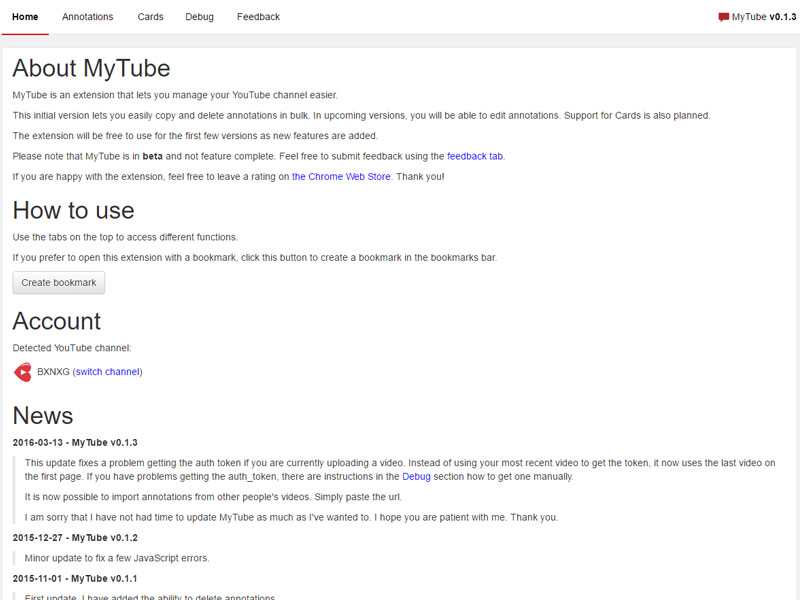Viewport: 800px width, 600px height.
Task: Click the bold word beta
Action: pyautogui.click(x=153, y=156)
